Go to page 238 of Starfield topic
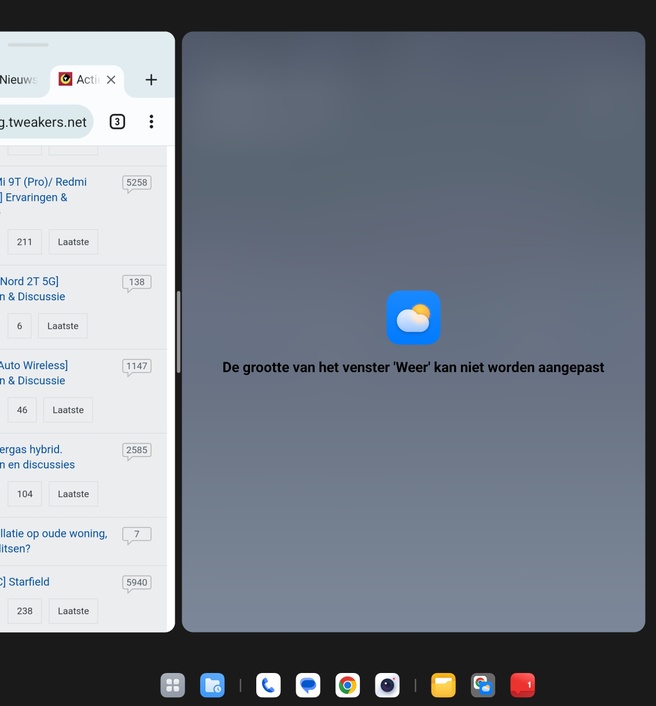The image size is (656, 706). click(25, 611)
